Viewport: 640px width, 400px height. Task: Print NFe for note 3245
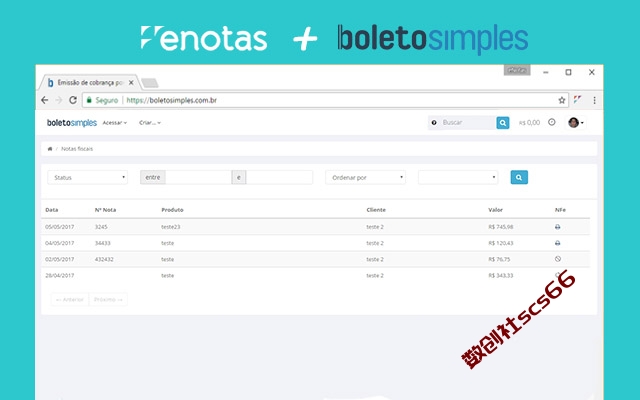(558, 227)
